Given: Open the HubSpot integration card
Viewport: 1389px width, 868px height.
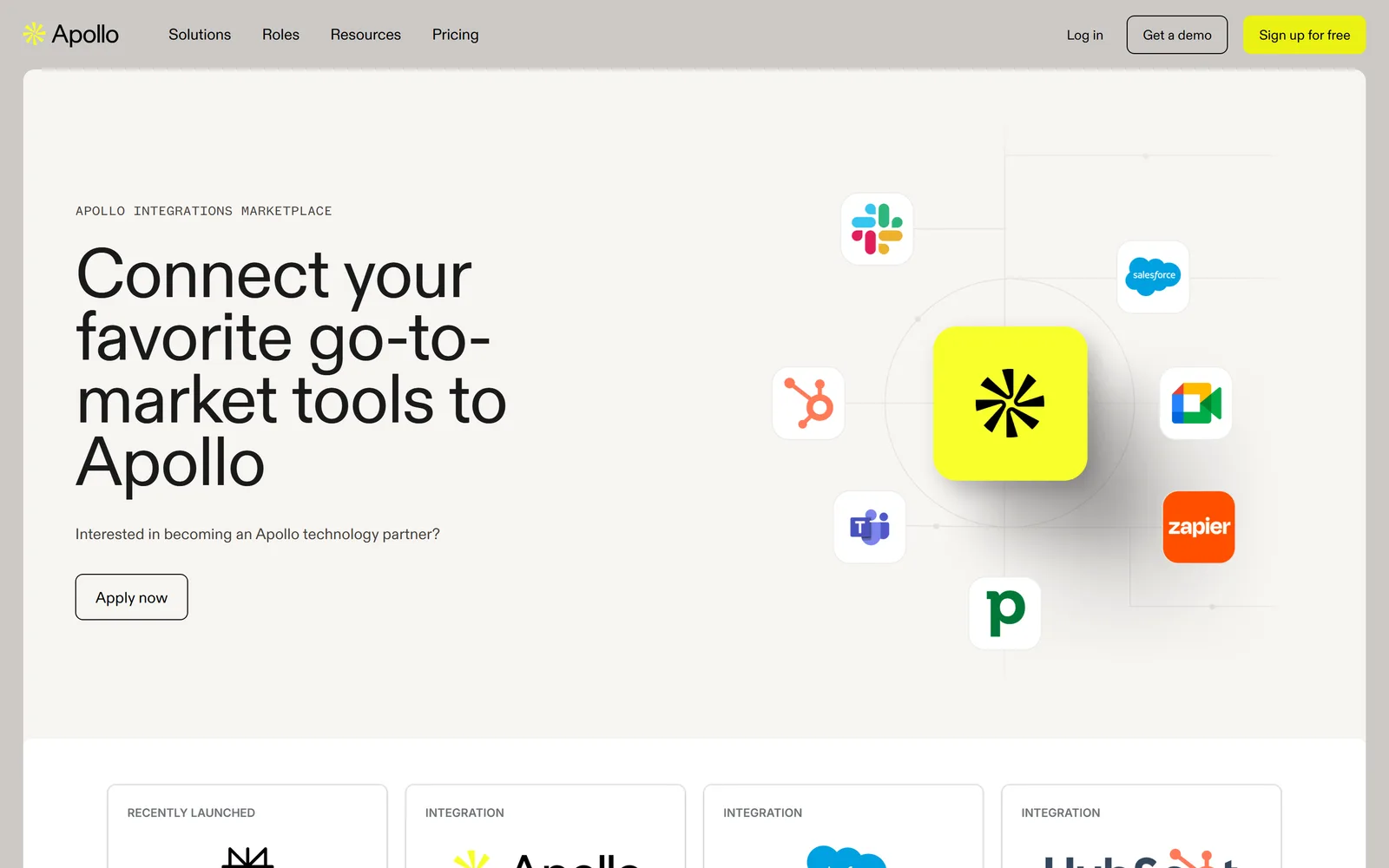Looking at the screenshot, I should 1142,826.
